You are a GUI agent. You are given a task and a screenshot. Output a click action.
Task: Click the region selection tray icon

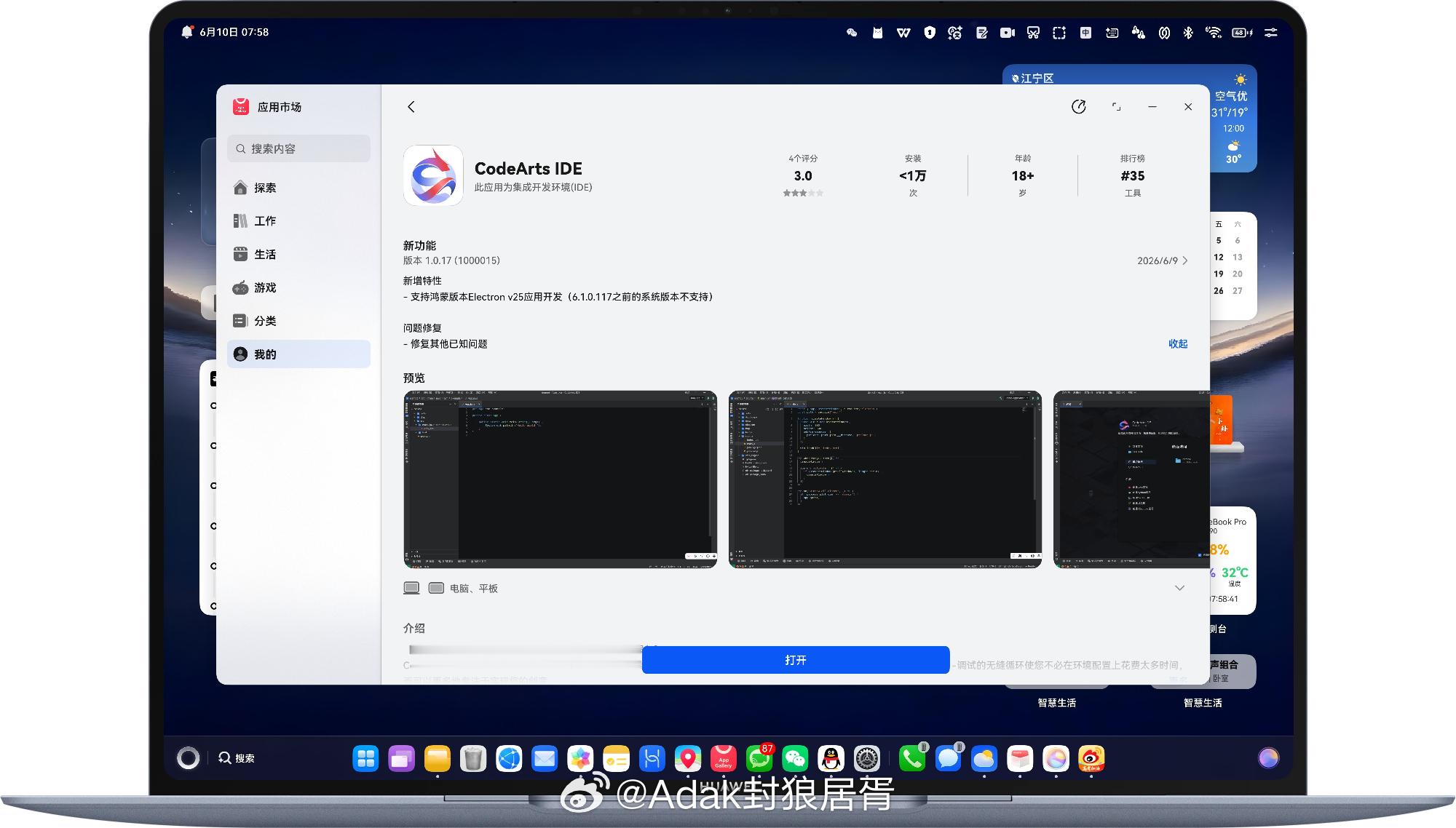(x=1059, y=33)
